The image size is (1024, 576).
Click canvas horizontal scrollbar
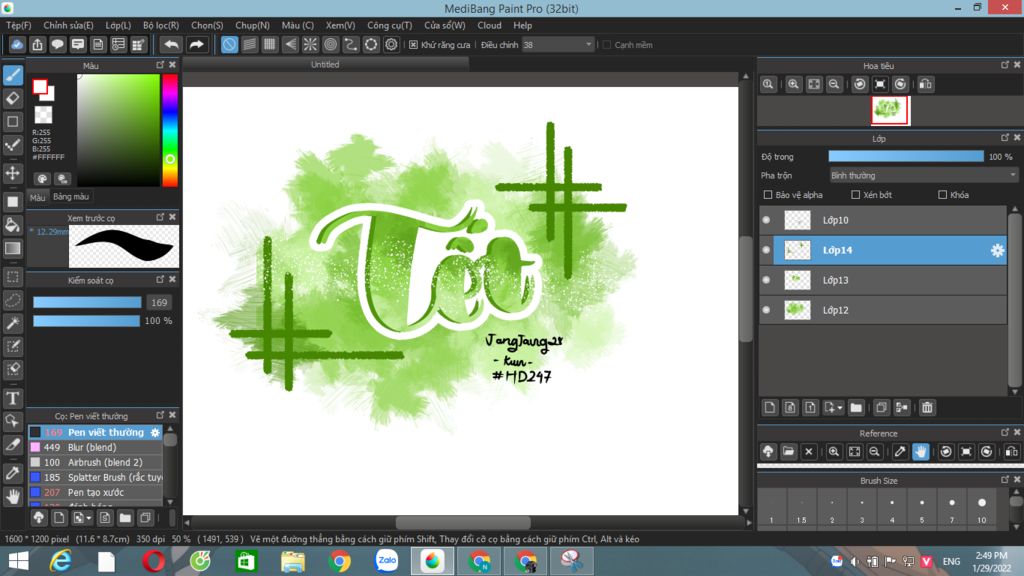click(463, 522)
